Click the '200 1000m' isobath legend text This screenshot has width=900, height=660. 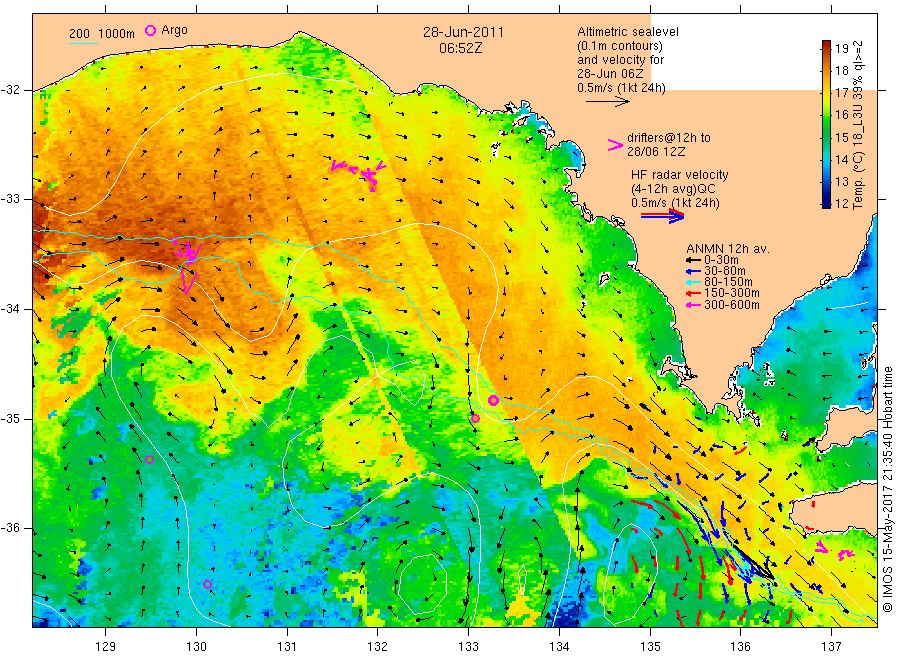pos(102,34)
